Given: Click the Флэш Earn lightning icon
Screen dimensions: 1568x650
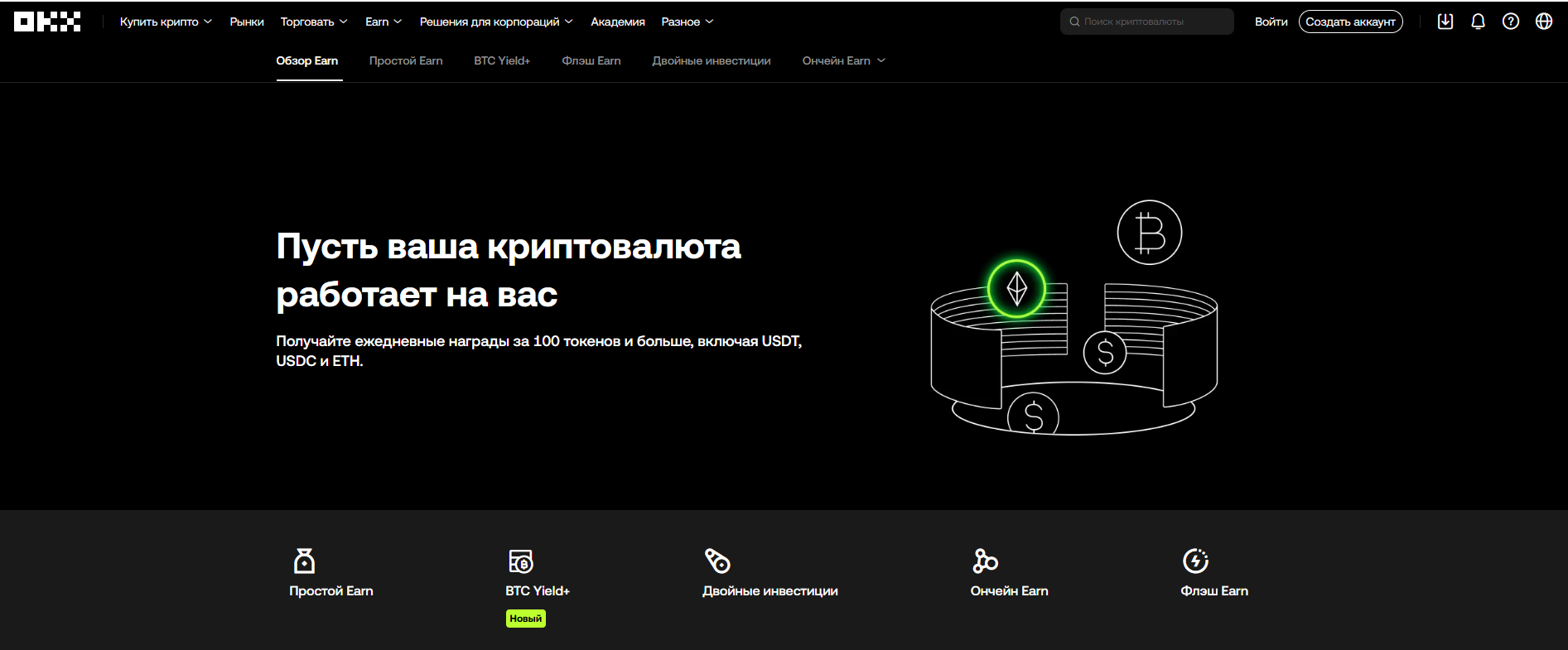Looking at the screenshot, I should [1195, 561].
